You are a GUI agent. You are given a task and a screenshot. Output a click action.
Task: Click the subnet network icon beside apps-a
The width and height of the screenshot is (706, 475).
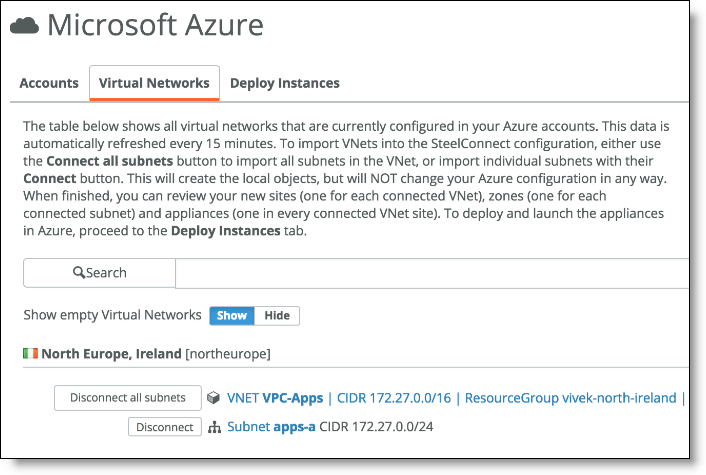click(214, 427)
